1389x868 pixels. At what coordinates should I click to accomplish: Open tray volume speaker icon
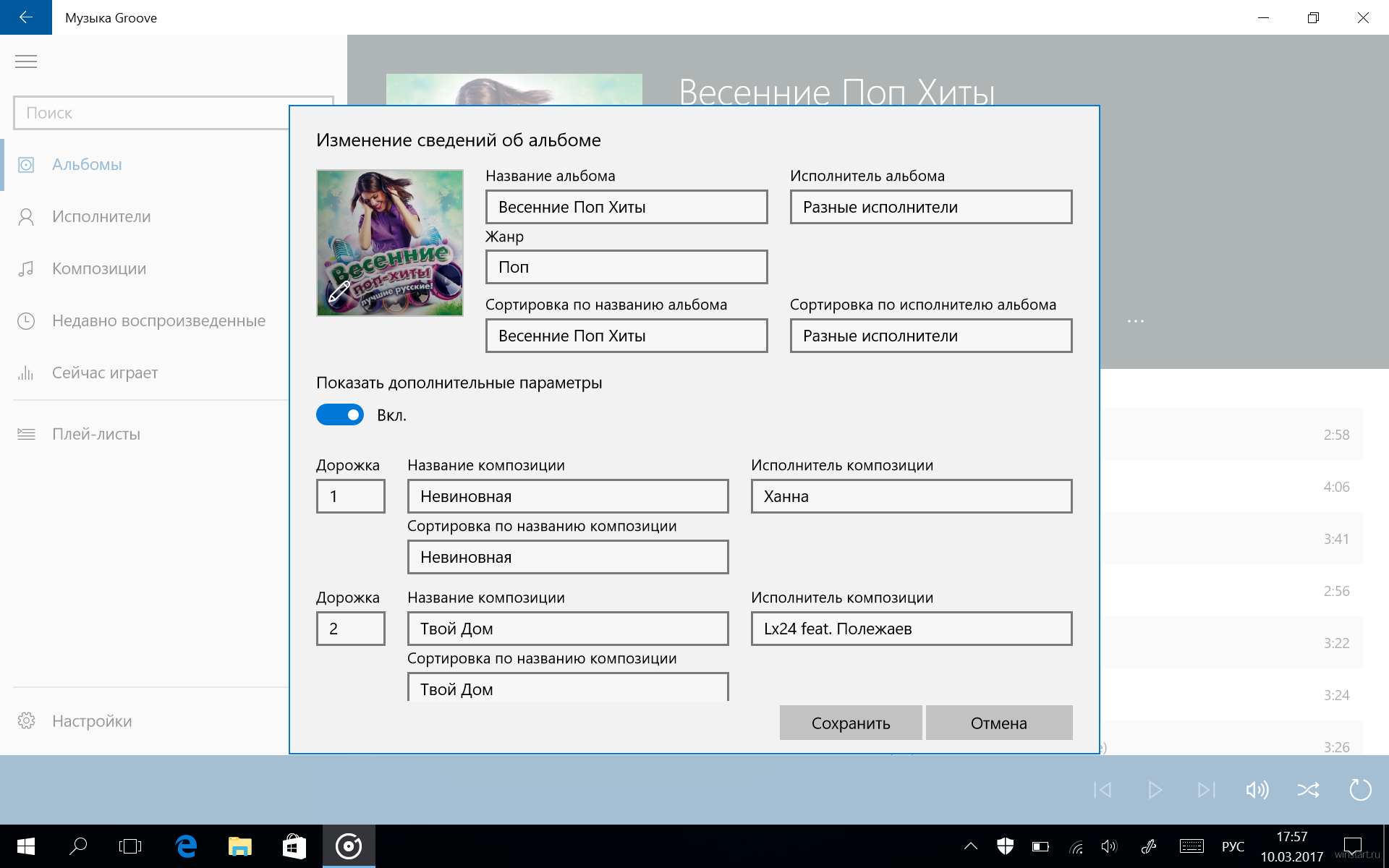[x=1109, y=846]
